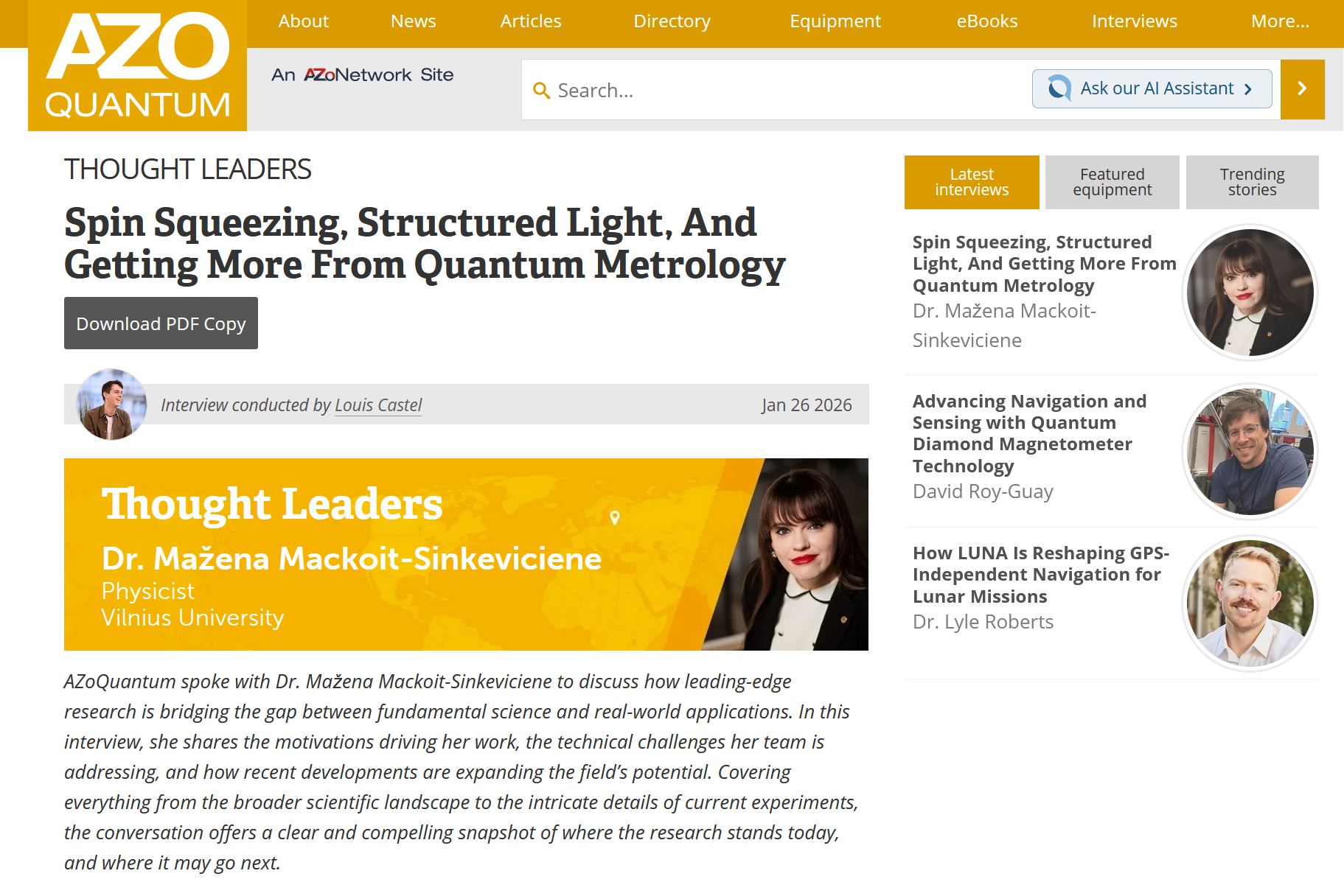Click the search magnifier icon
Viewport: 1344px width, 896px height.
coord(541,91)
